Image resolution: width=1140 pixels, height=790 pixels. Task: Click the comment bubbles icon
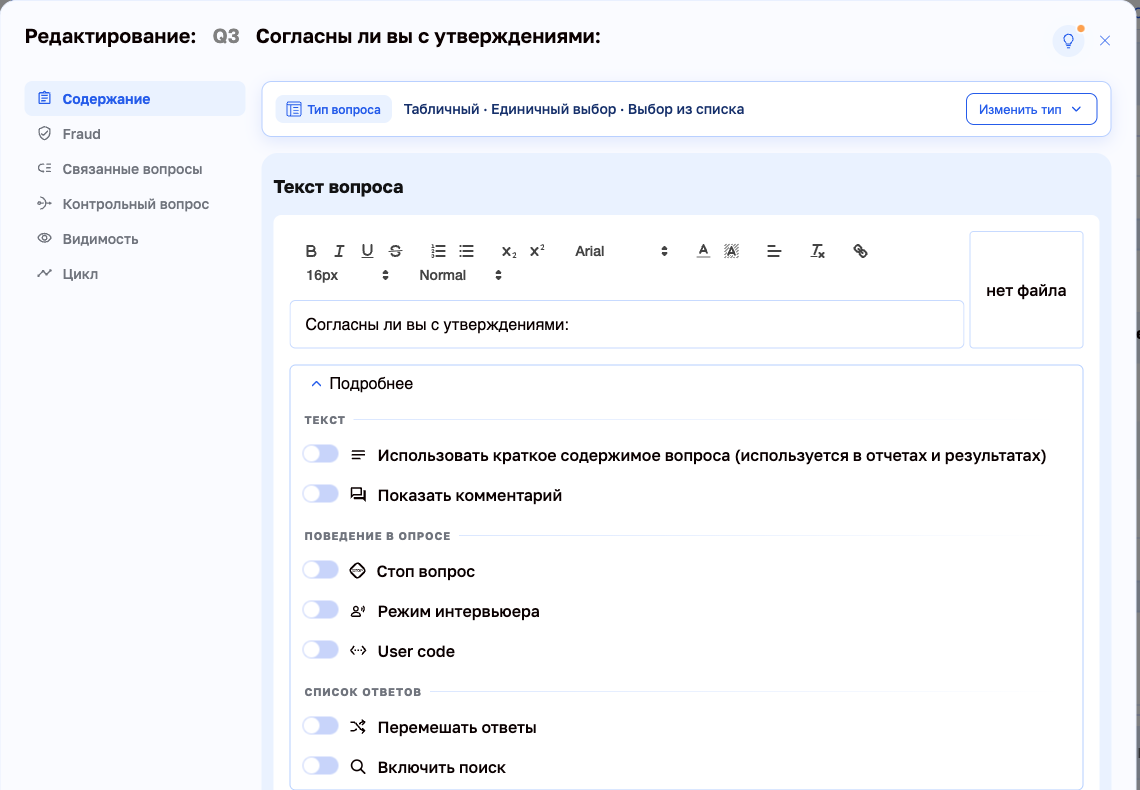coord(358,495)
